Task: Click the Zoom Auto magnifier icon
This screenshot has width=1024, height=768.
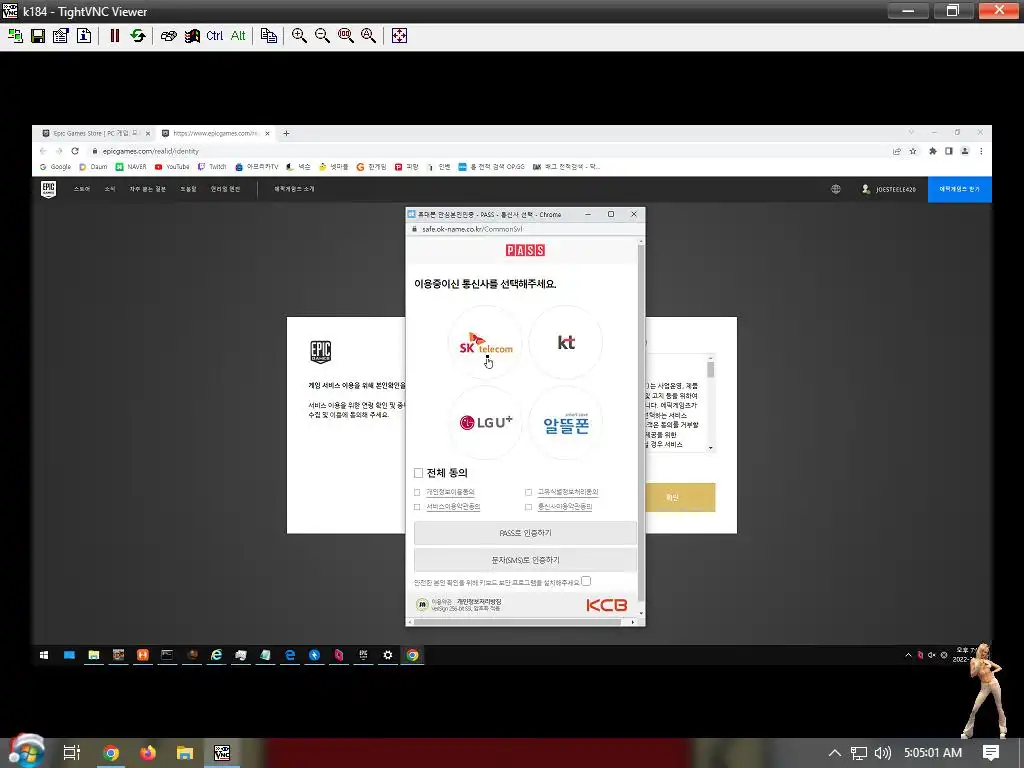Action: [x=368, y=36]
